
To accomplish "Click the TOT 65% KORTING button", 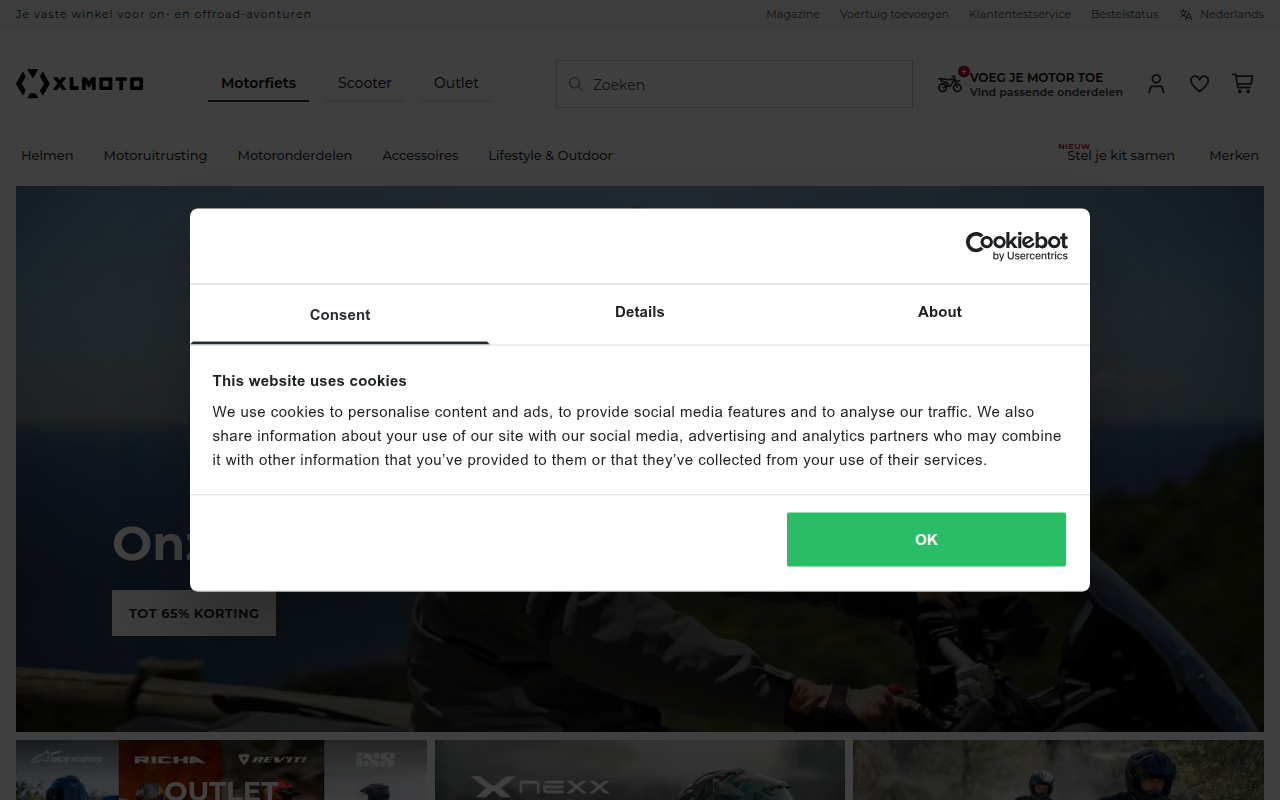I will 194,613.
